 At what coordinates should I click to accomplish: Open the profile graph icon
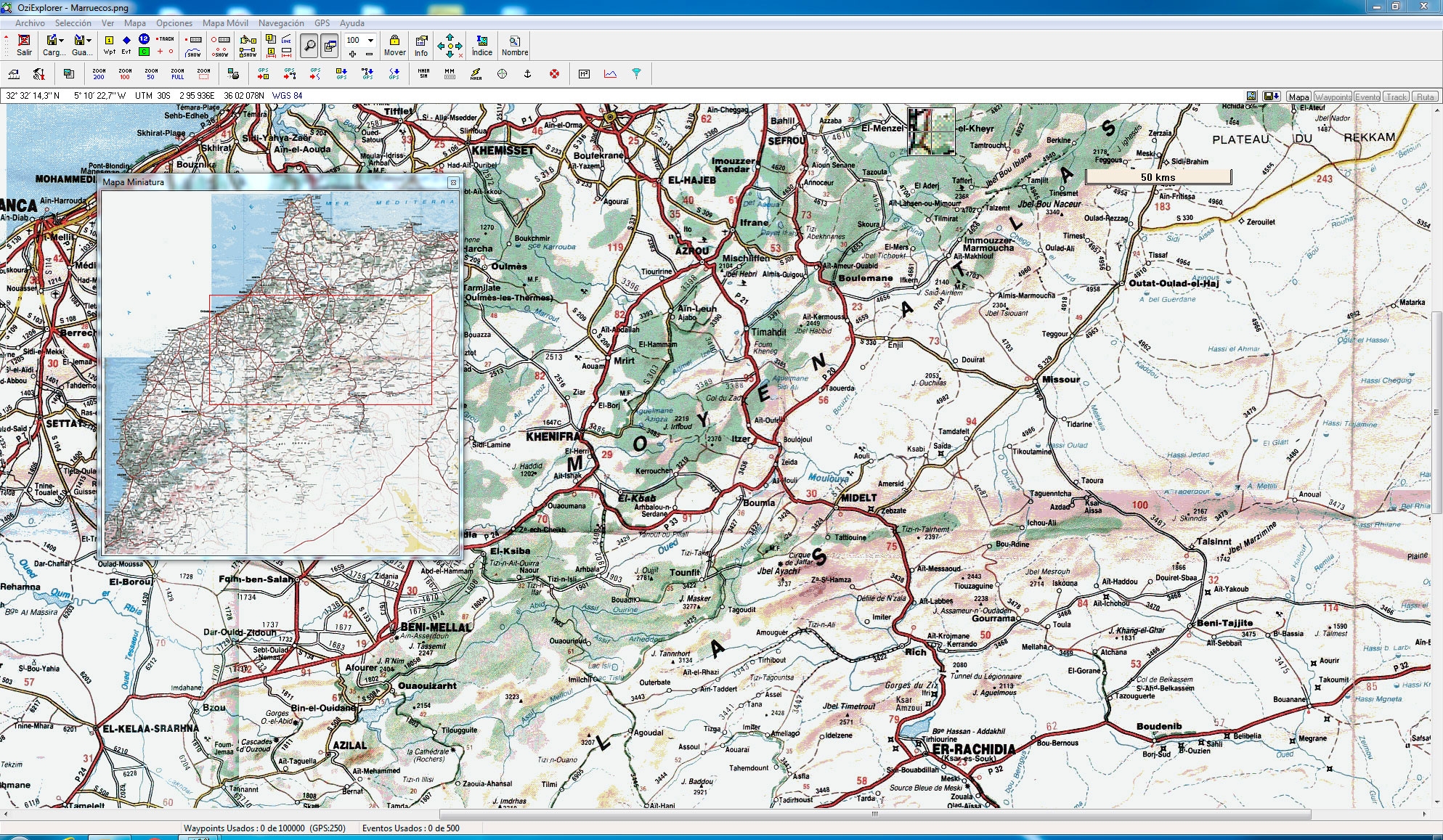tap(610, 73)
